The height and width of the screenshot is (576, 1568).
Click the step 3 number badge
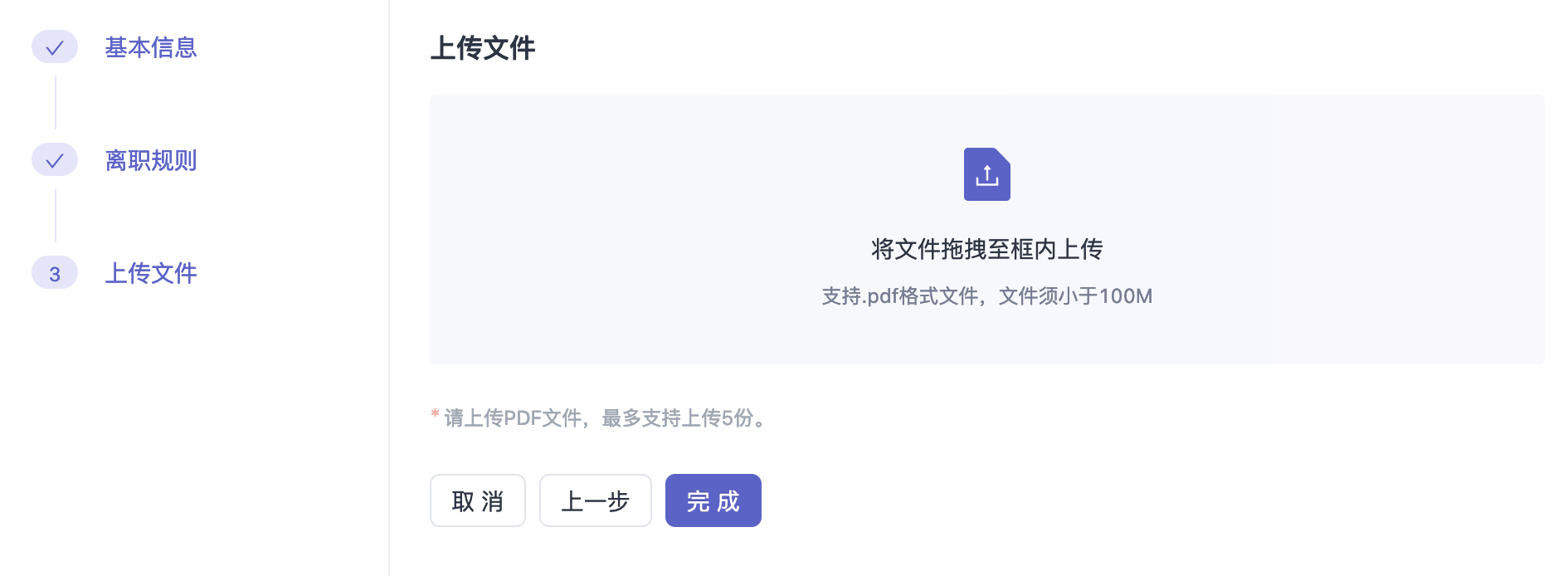point(55,273)
